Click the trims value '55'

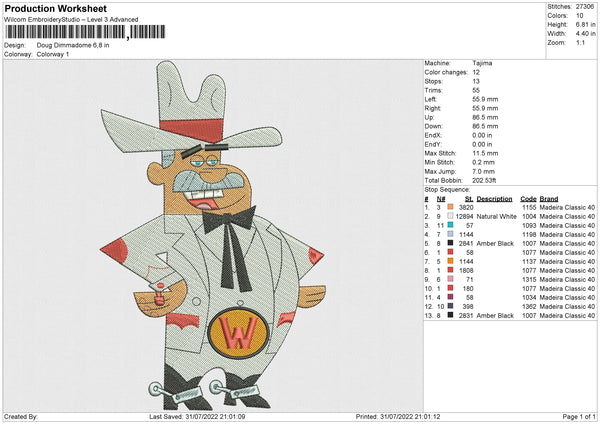(476, 90)
